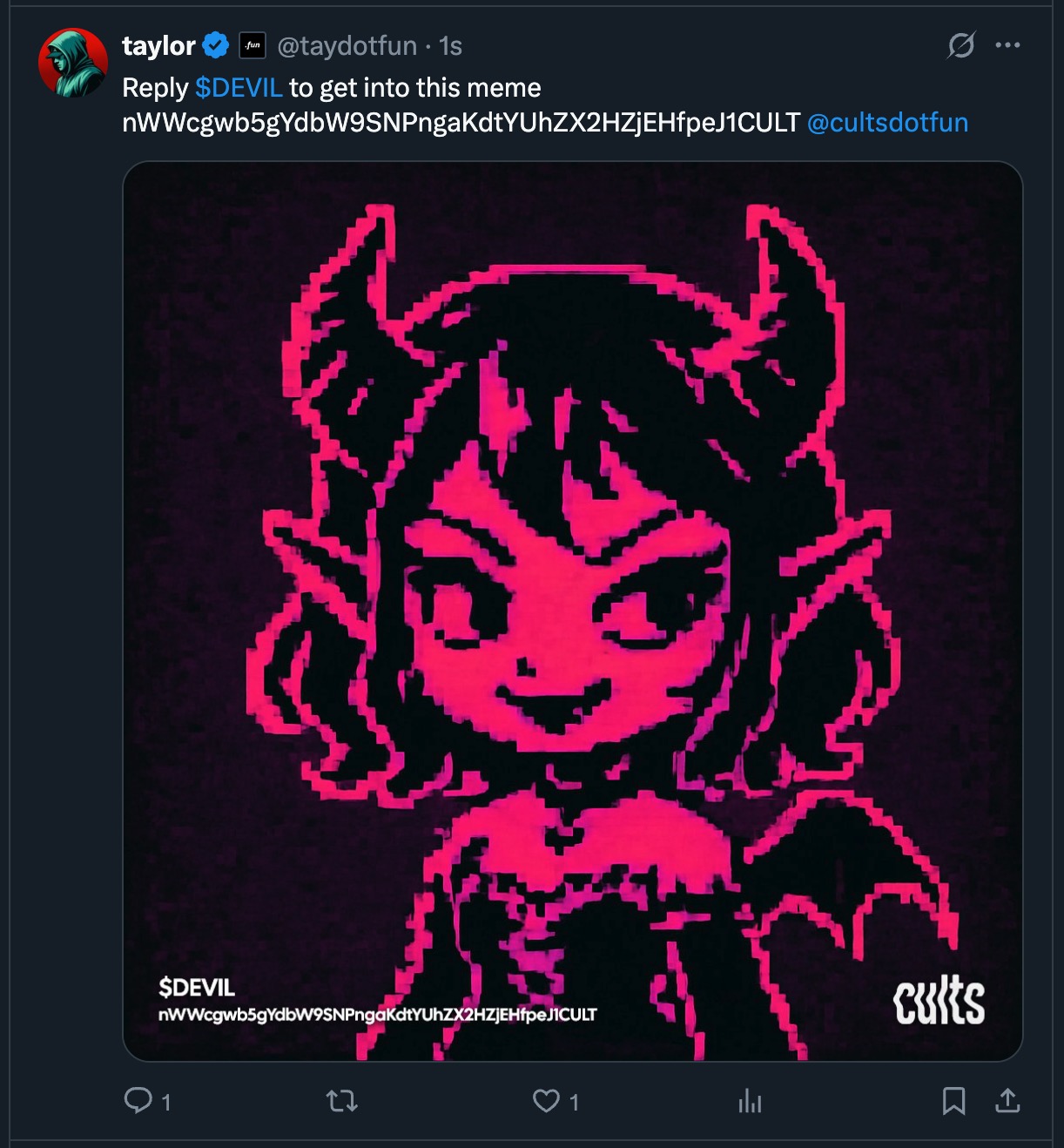Open the three-dot more options menu
This screenshot has height=1148, width=1064.
(1007, 45)
